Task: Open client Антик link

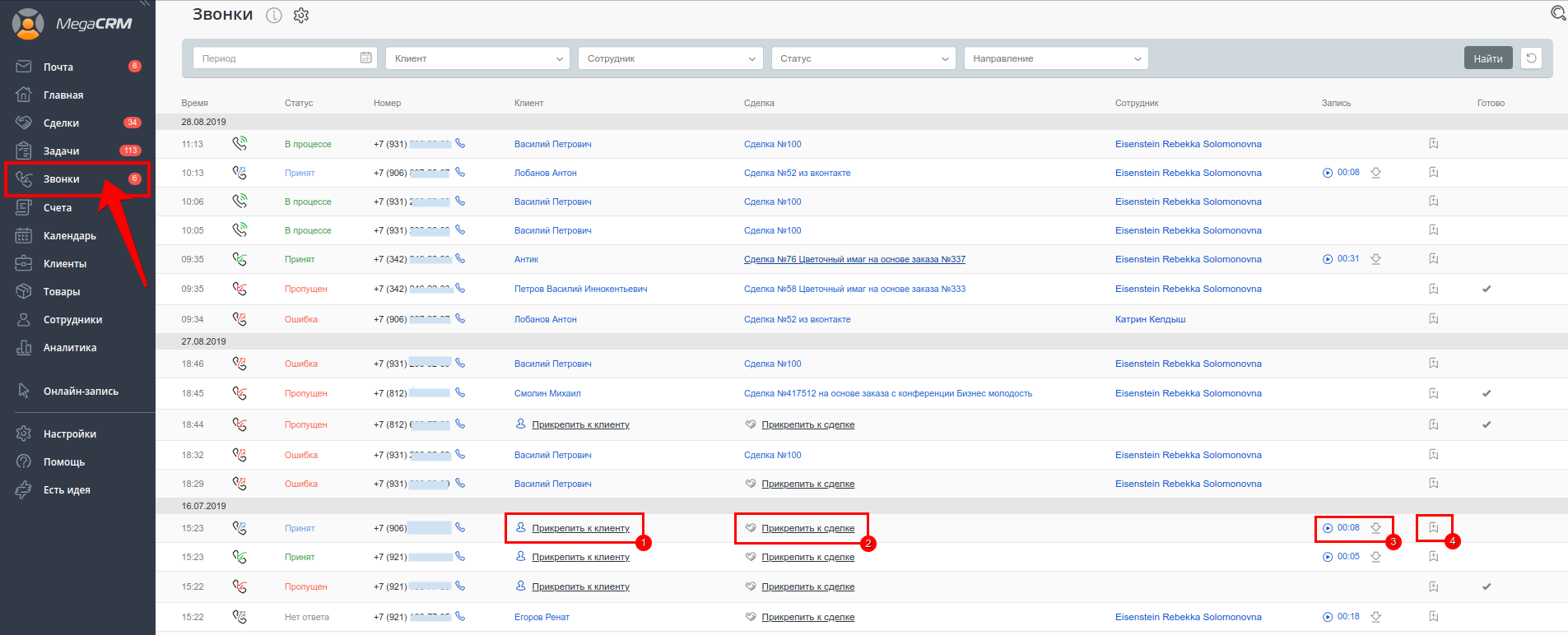Action: 526,259
